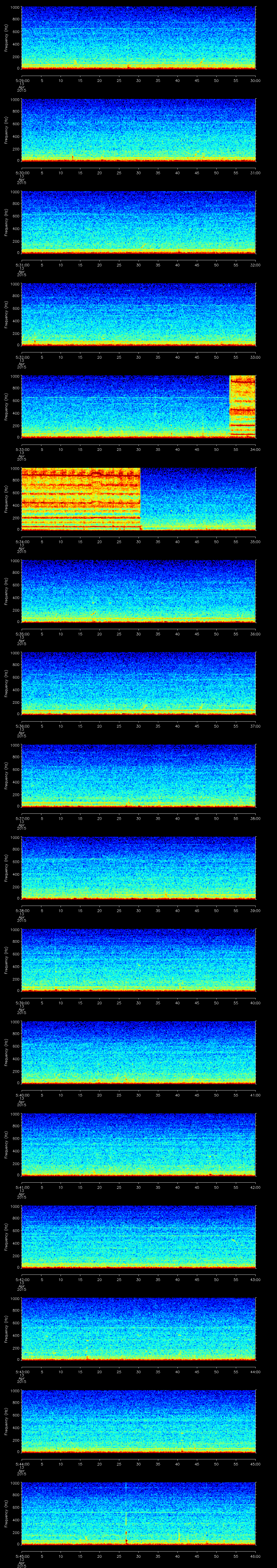Select the broadband noise band in the 5:34:00 spectrogram

click(x=80, y=499)
